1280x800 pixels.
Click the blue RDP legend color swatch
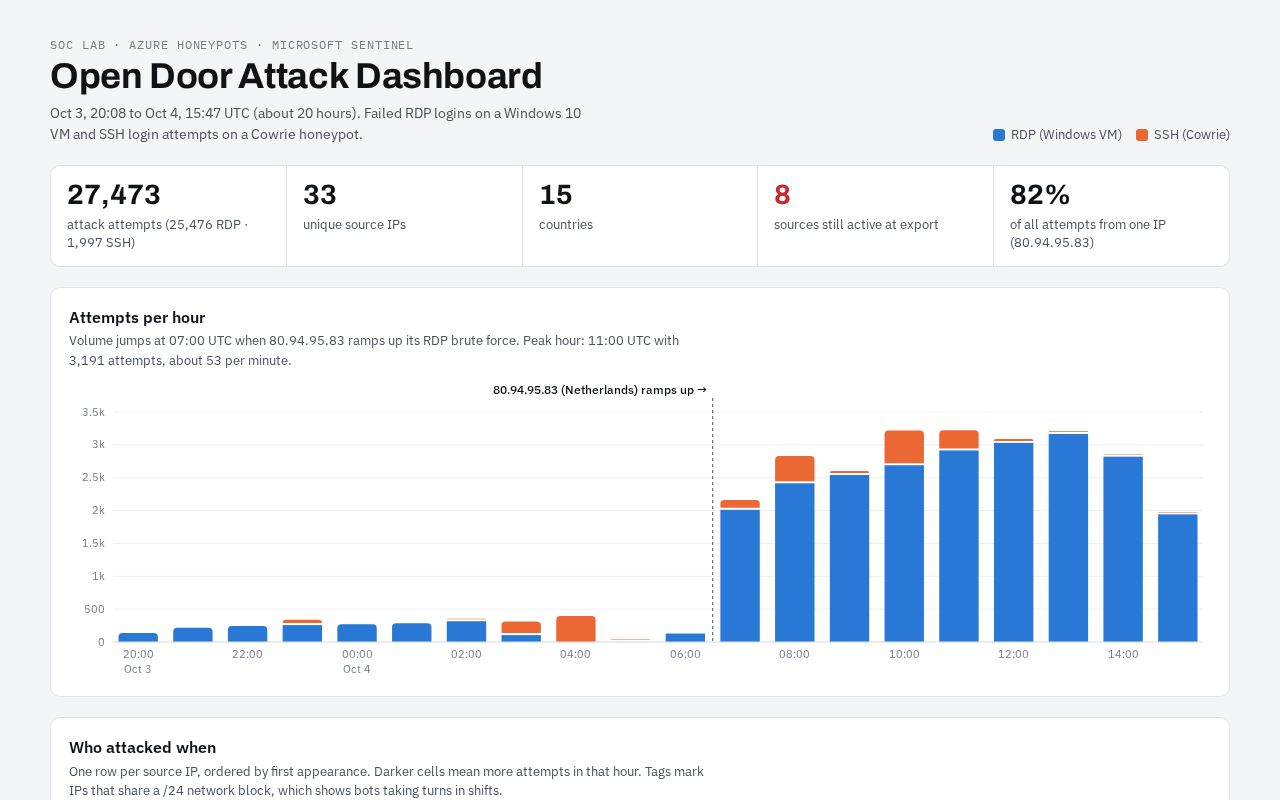(999, 135)
